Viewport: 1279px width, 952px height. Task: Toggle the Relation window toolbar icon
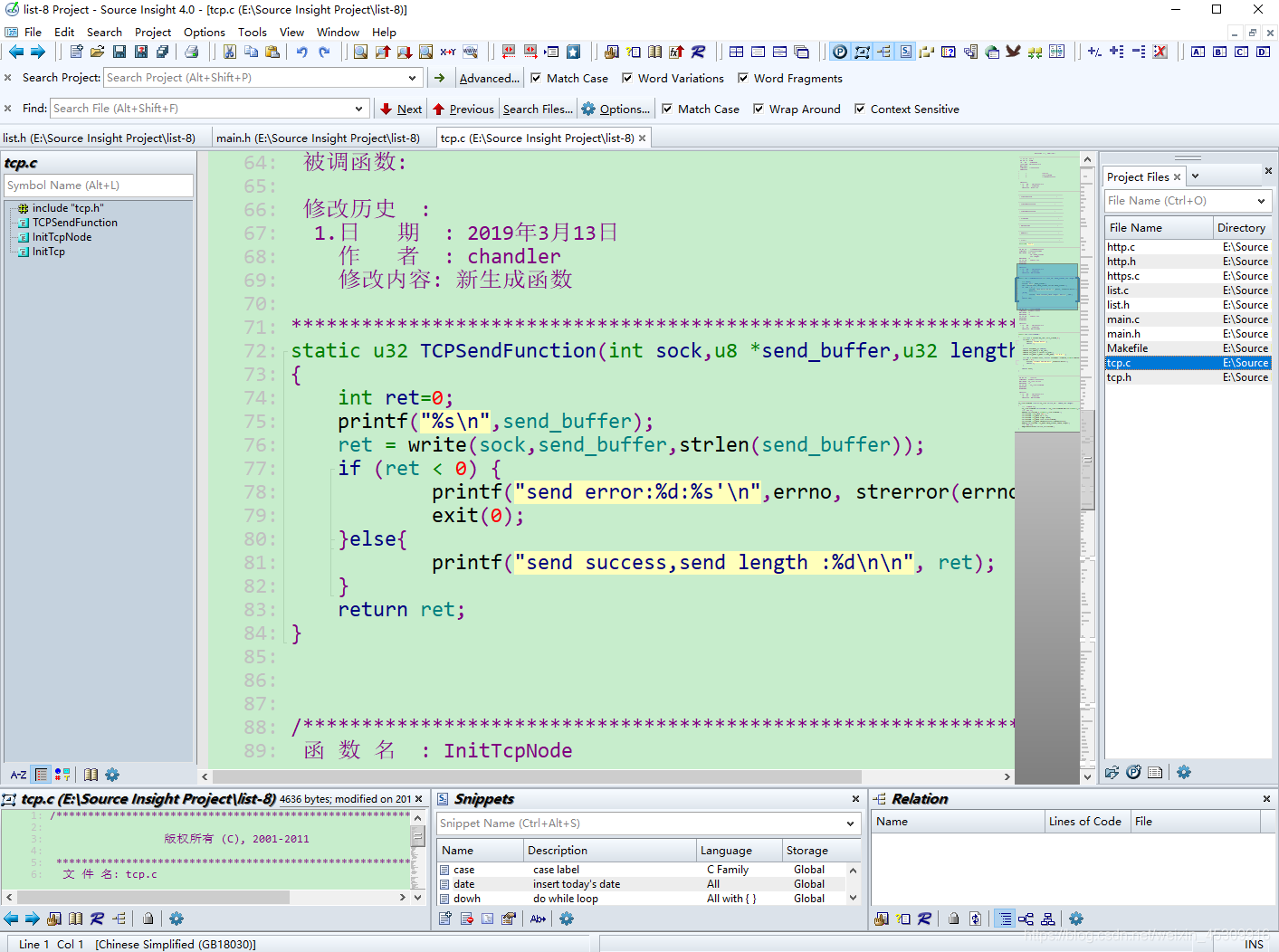tap(883, 52)
